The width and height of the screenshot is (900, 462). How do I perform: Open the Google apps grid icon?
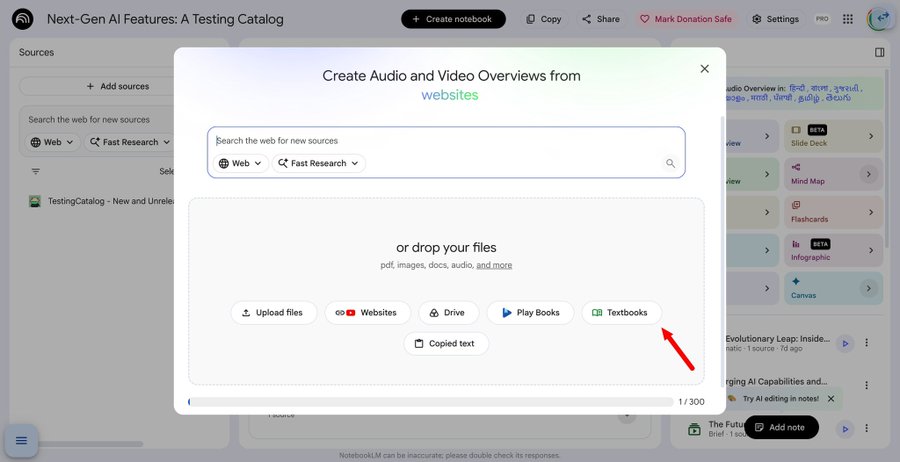848,19
